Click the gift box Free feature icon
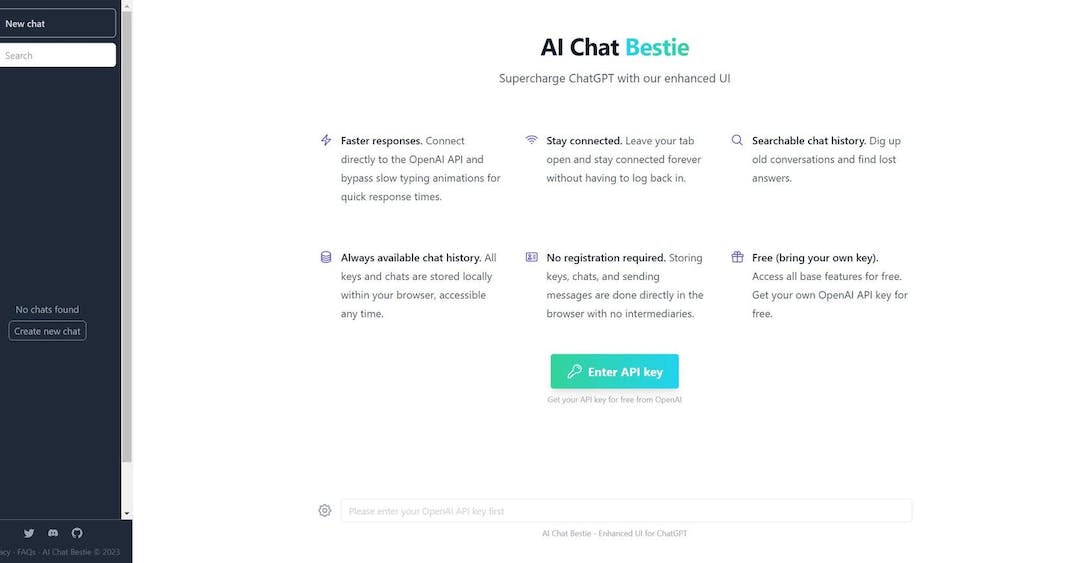Screen dimensions: 1080x563 click(737, 257)
